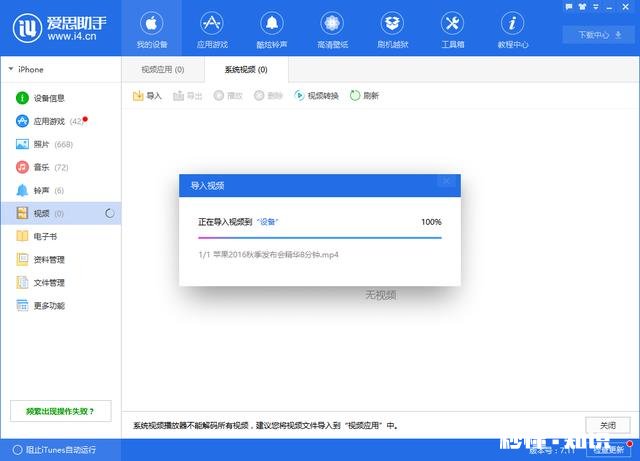The height and width of the screenshot is (461, 640).
Task: Open 我的设备 (My Device) section
Action: coord(151,30)
